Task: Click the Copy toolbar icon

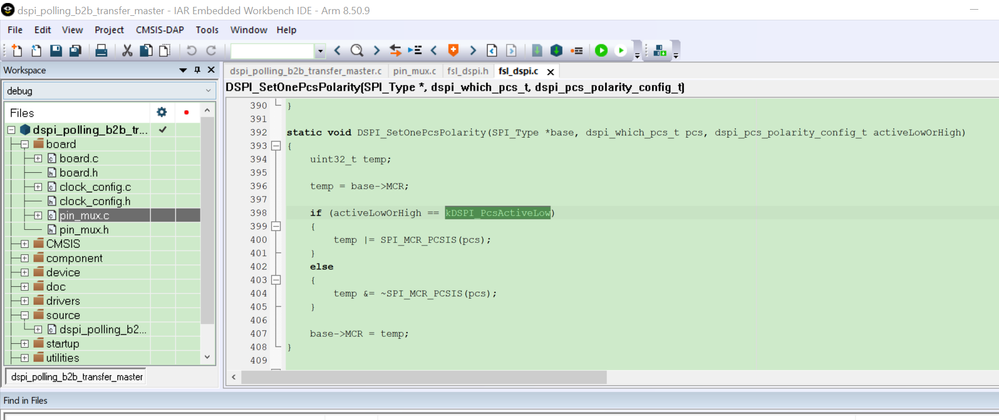Action: point(146,50)
